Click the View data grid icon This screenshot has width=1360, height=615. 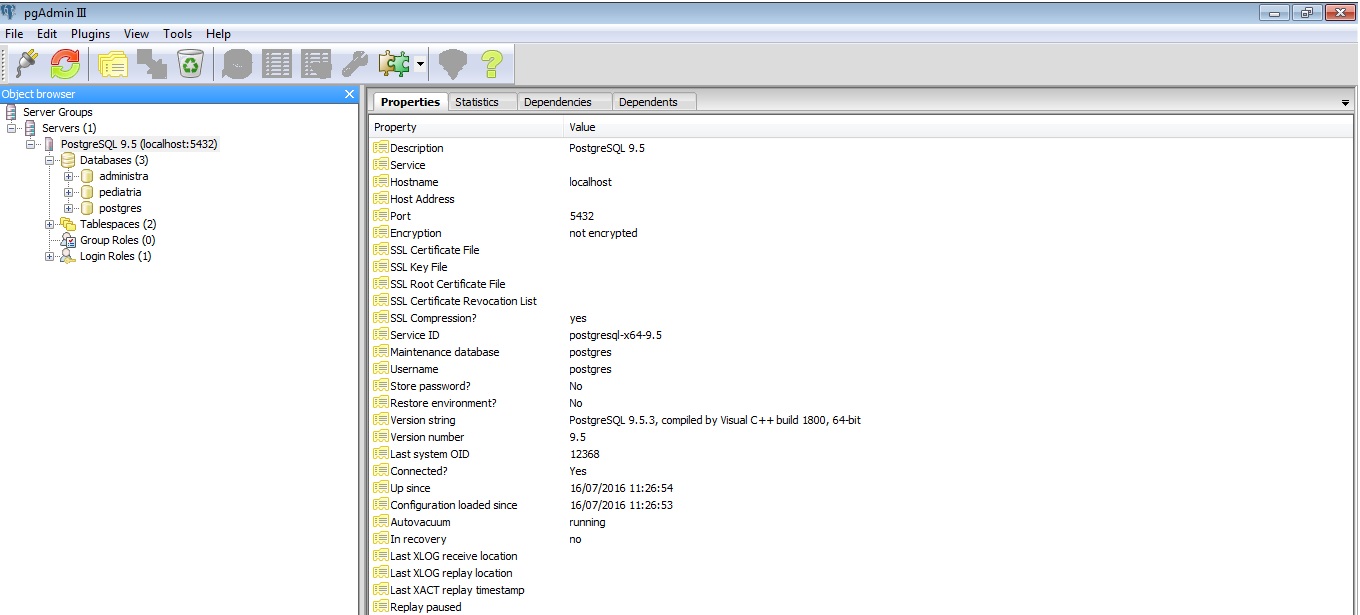click(277, 64)
